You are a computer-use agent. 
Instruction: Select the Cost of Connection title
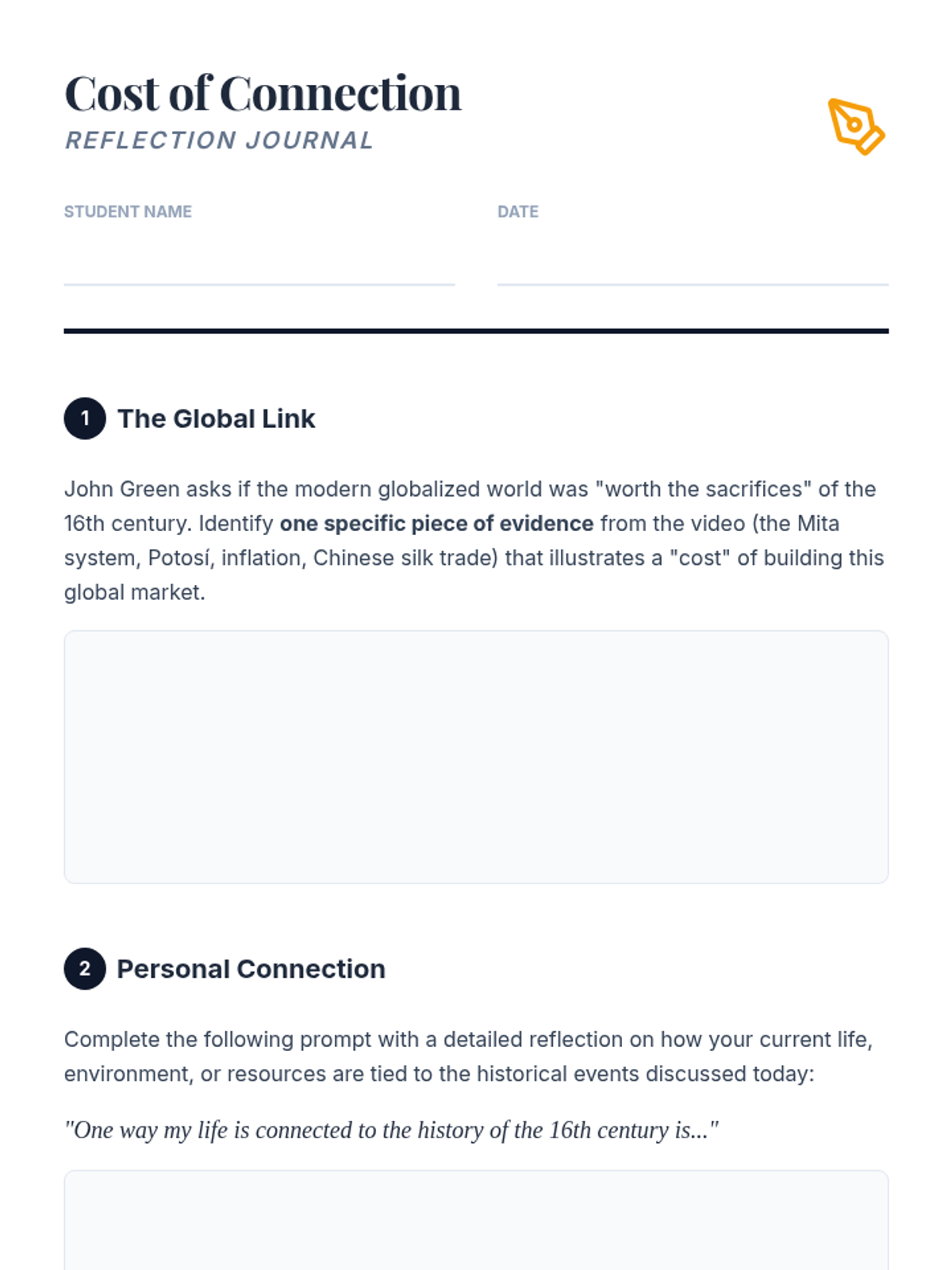(x=263, y=94)
